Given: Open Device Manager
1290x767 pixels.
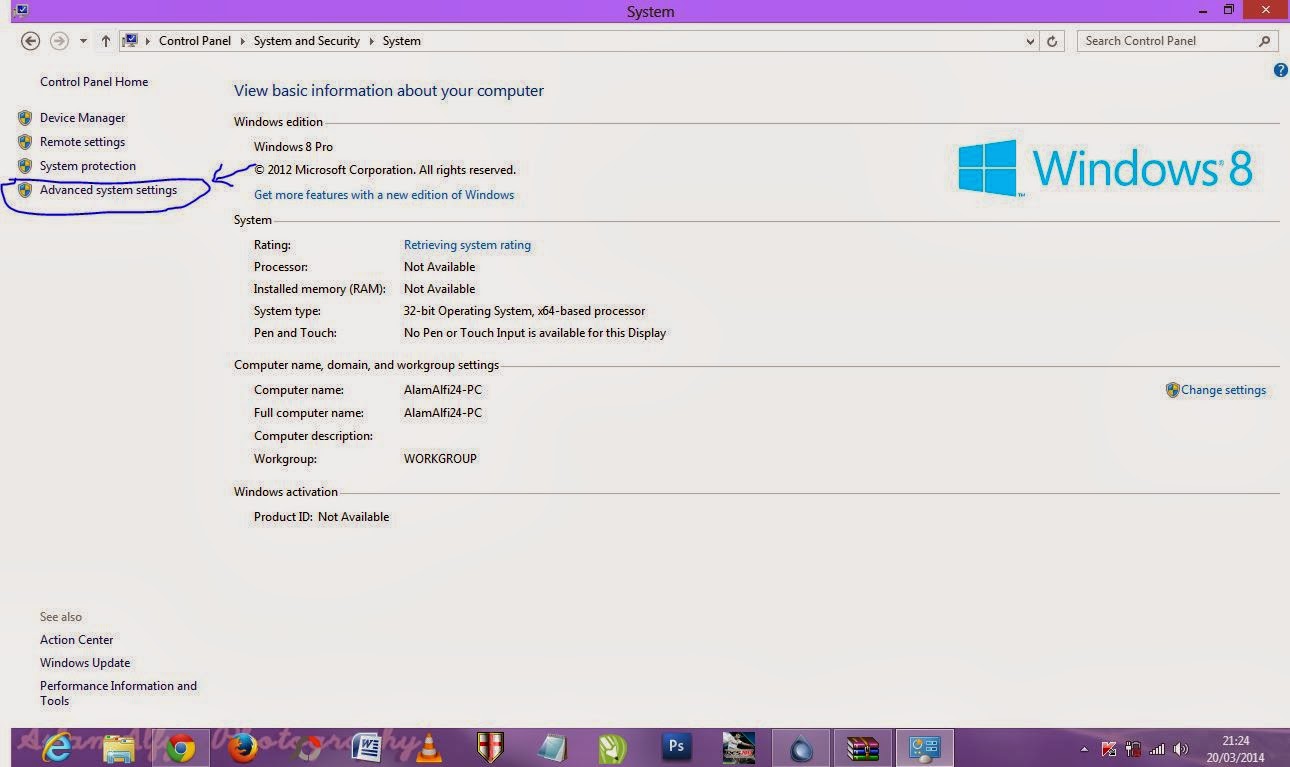Looking at the screenshot, I should pyautogui.click(x=83, y=118).
